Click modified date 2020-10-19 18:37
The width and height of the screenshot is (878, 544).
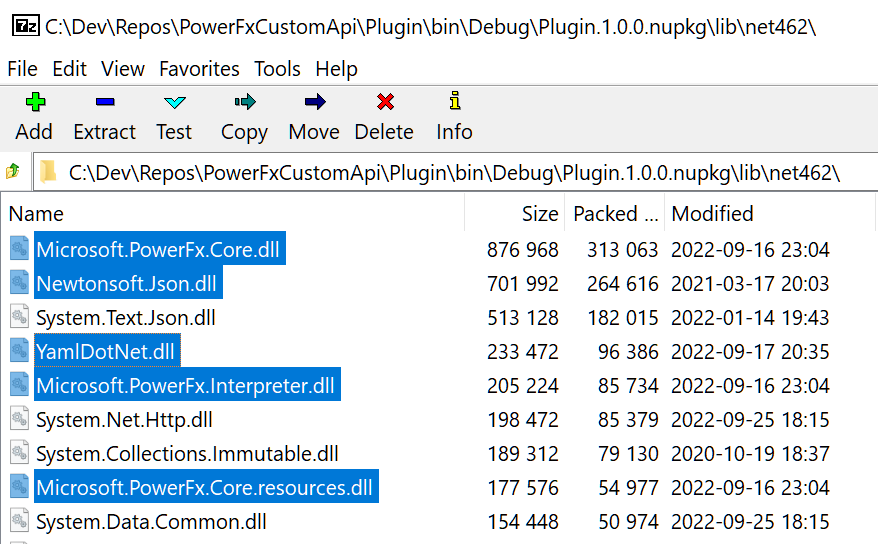pos(750,454)
